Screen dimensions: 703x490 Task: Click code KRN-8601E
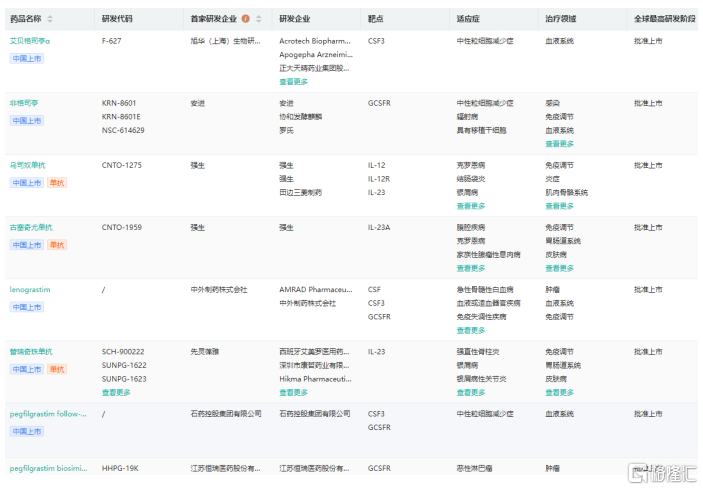[x=121, y=117]
